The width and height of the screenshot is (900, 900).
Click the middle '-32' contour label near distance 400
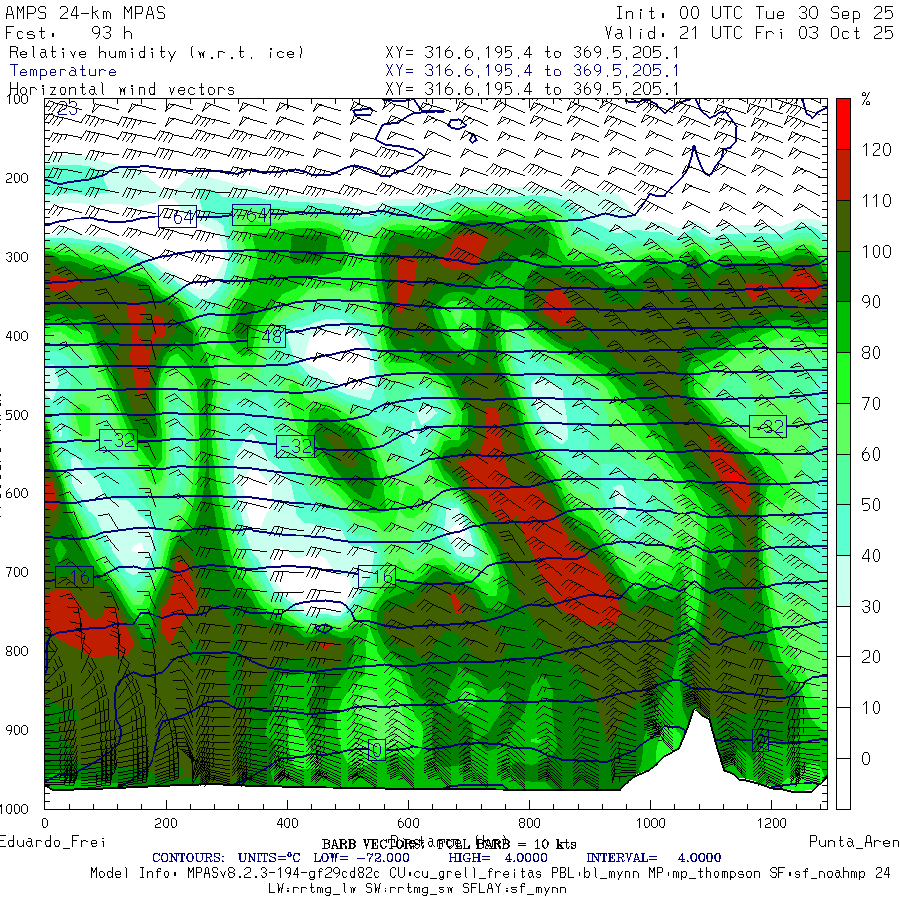pos(295,446)
